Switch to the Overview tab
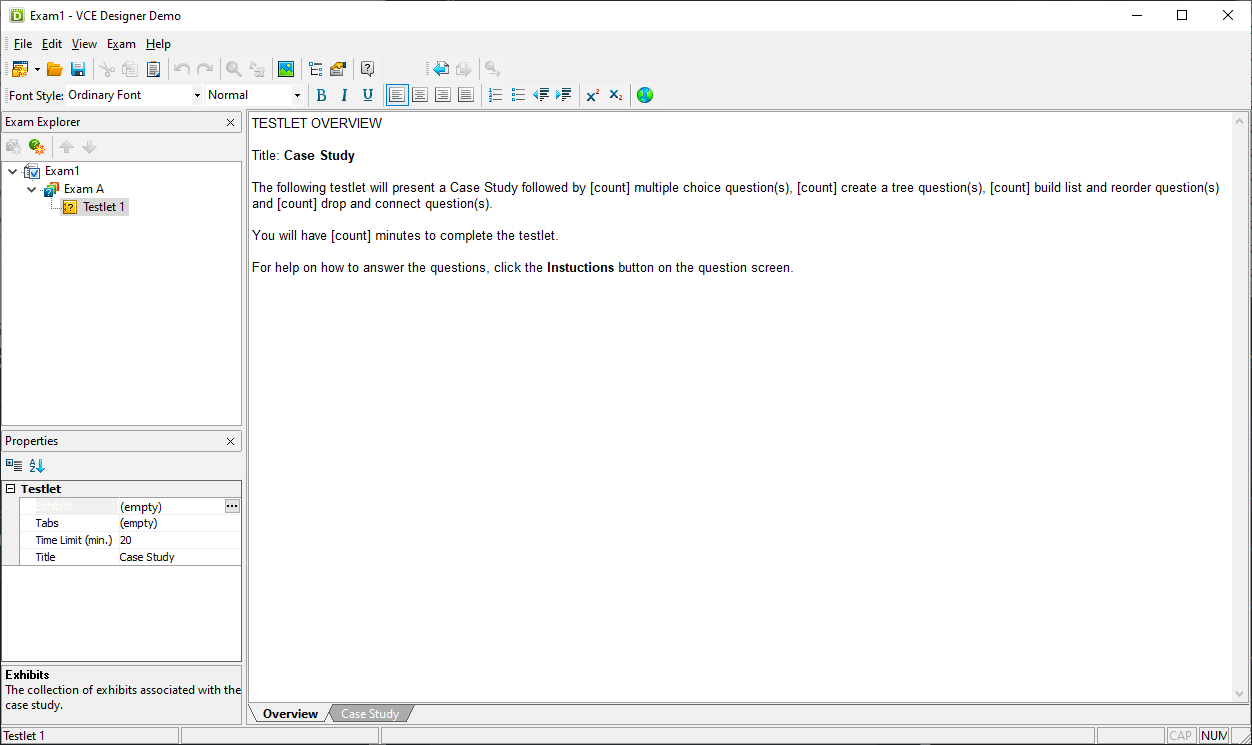The width and height of the screenshot is (1252, 745). [x=290, y=714]
